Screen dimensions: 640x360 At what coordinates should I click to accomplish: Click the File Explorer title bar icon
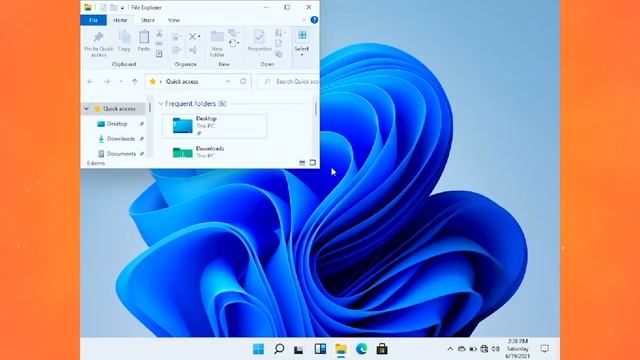click(x=87, y=7)
